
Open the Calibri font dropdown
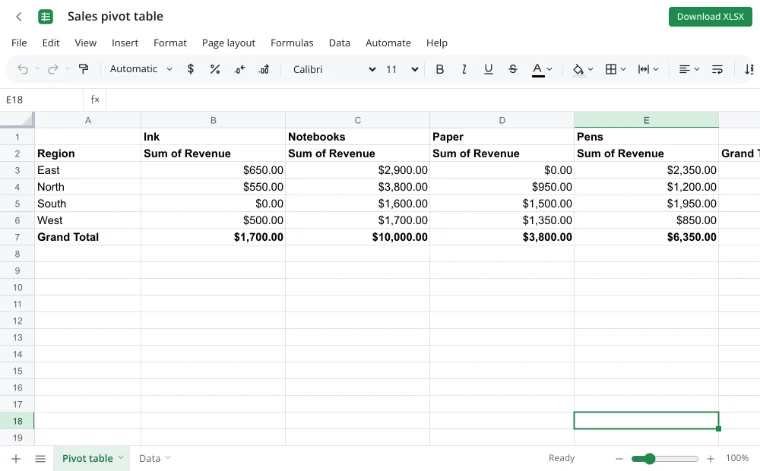(334, 69)
